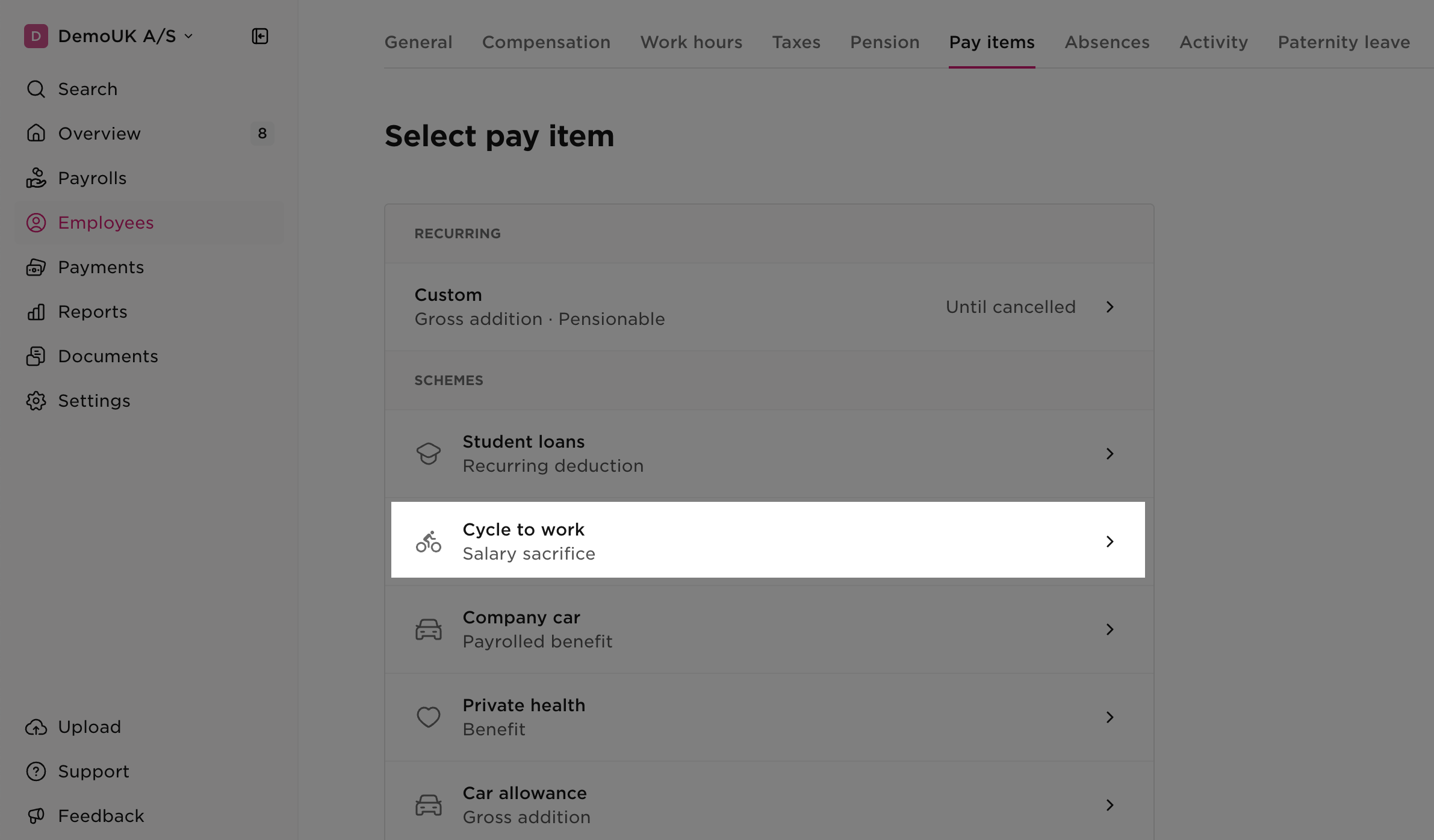Expand the Private health chevron

(1110, 717)
